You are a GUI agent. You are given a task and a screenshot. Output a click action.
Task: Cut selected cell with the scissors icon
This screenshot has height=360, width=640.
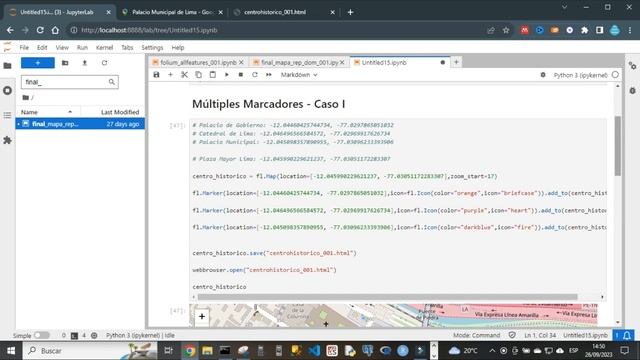pyautogui.click(x=184, y=75)
